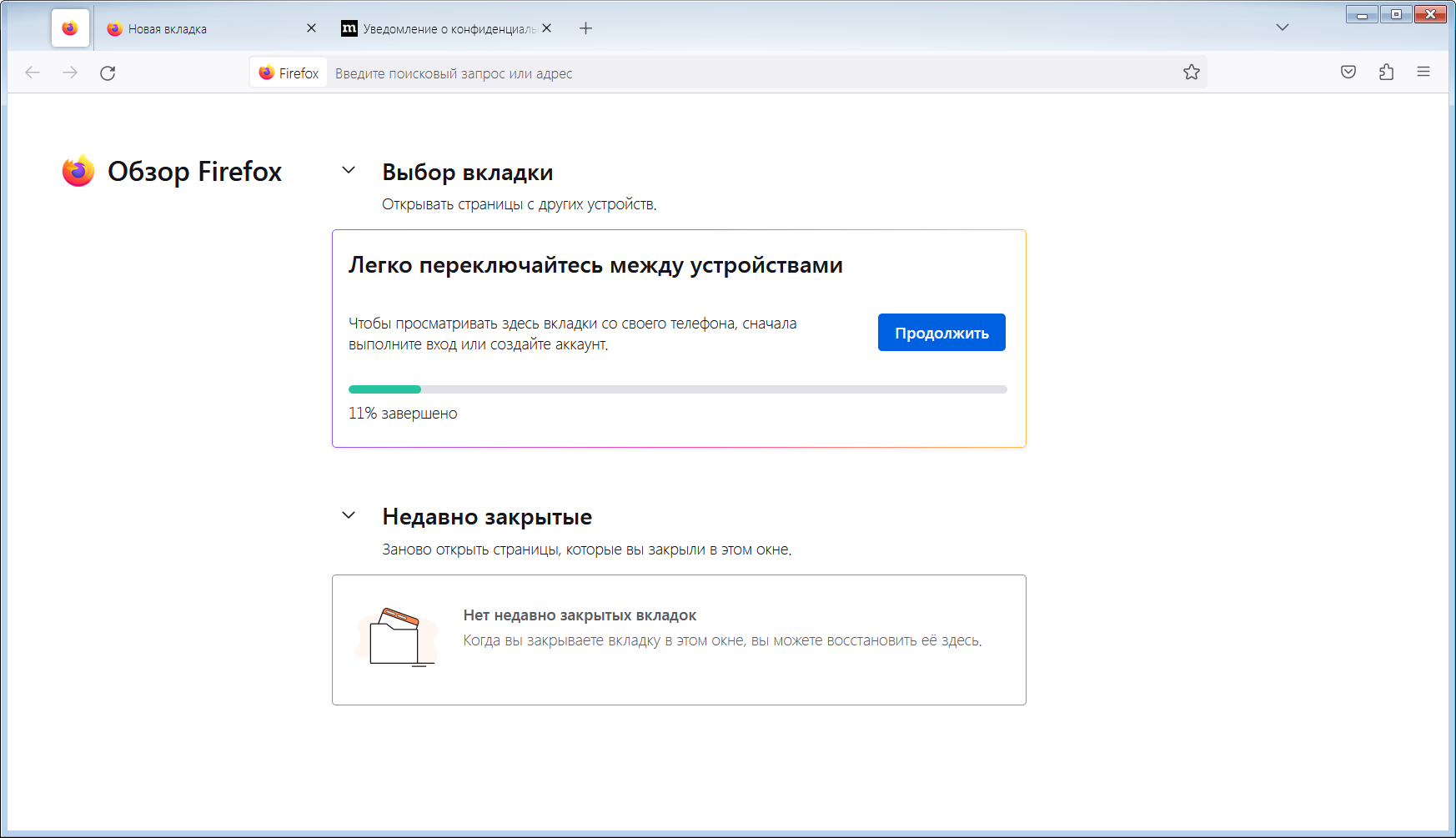Go forward with the forward arrow
The width and height of the screenshot is (1456, 838).
pos(70,73)
